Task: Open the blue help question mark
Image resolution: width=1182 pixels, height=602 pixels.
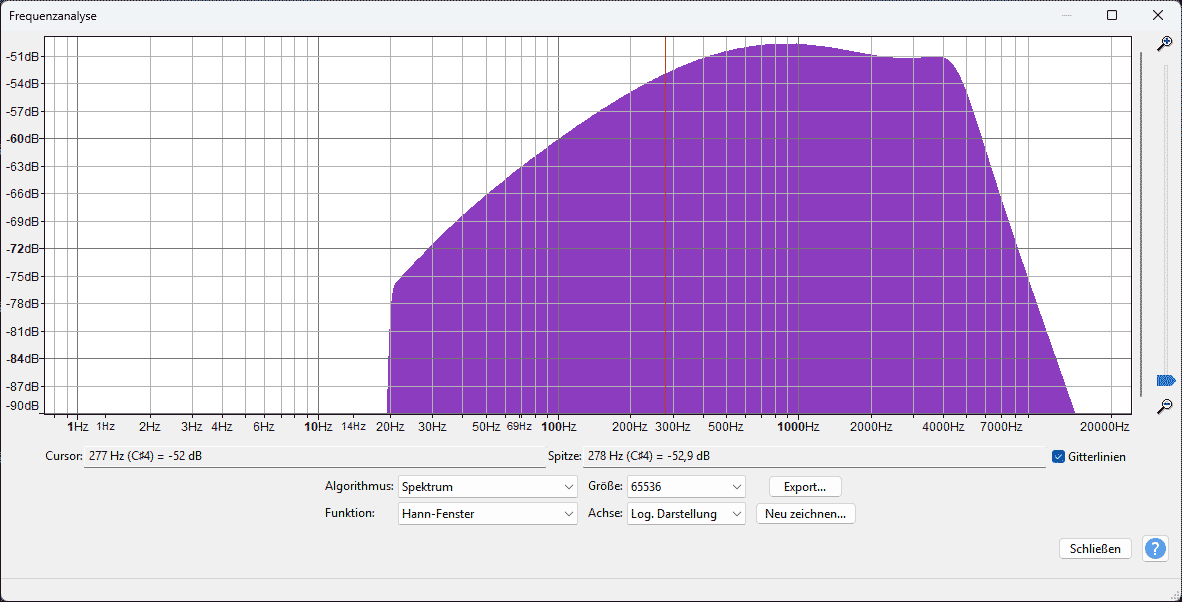Action: (1155, 549)
